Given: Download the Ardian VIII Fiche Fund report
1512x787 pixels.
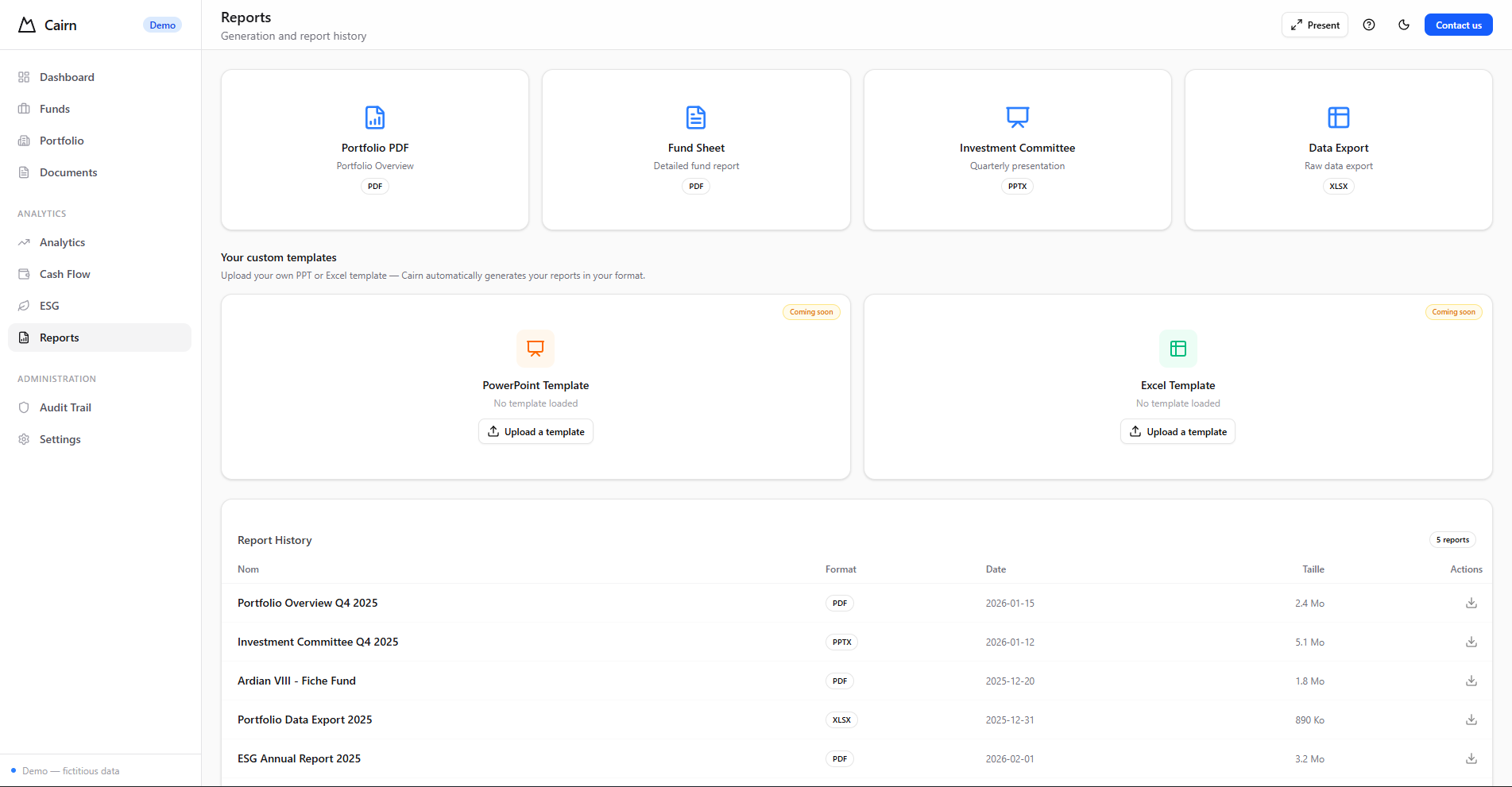Looking at the screenshot, I should tap(1471, 681).
